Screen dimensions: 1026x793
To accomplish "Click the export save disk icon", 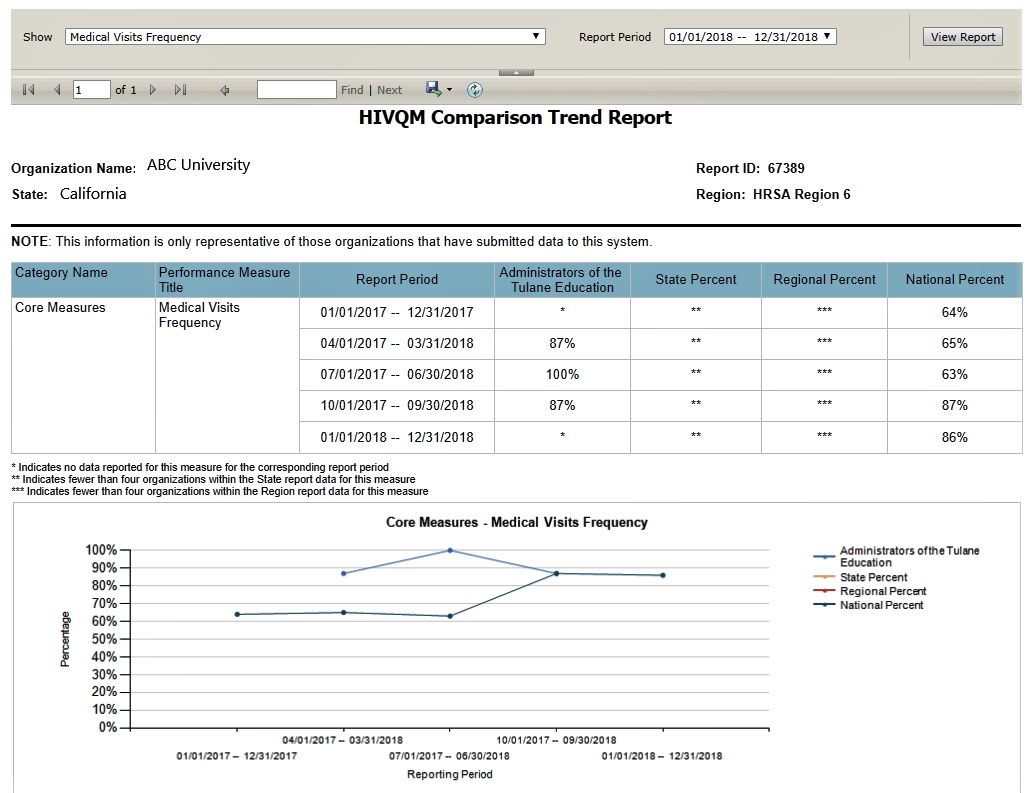I will point(433,89).
